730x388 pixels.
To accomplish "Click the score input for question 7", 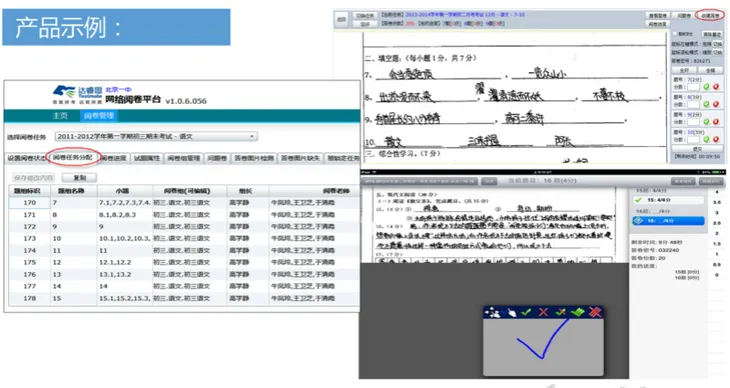I will [x=693, y=87].
